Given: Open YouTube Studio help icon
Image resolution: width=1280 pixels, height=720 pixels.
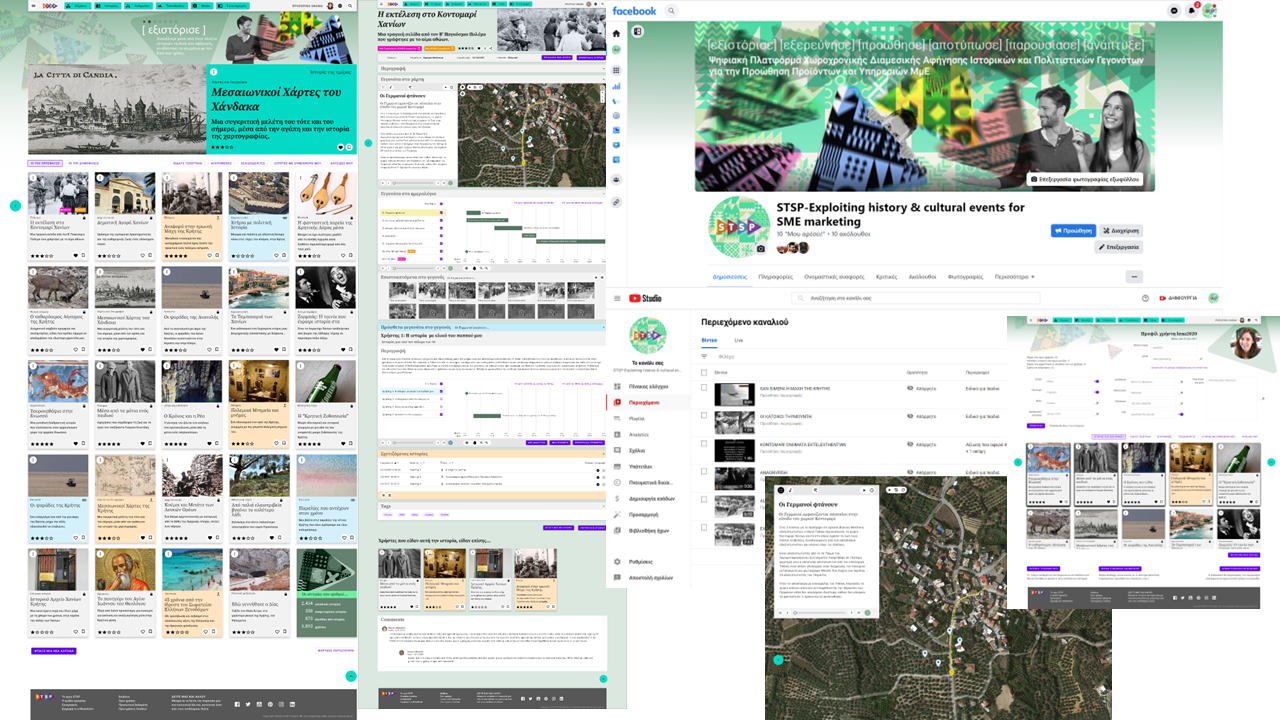Looking at the screenshot, I should tap(1145, 298).
